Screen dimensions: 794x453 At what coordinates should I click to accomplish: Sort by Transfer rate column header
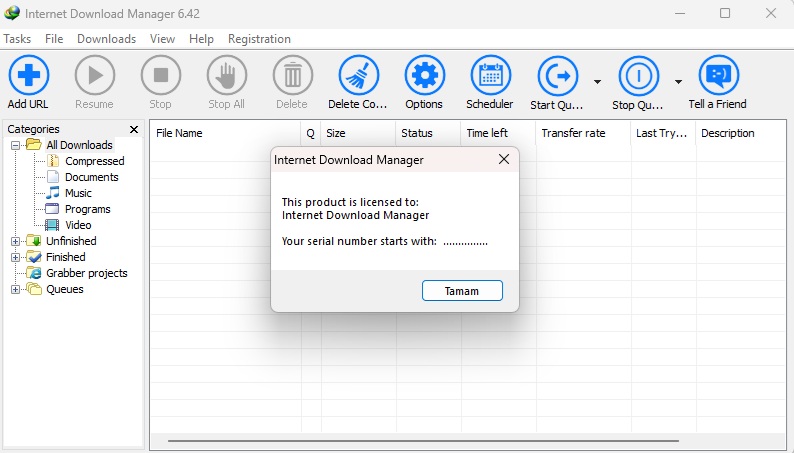click(583, 133)
